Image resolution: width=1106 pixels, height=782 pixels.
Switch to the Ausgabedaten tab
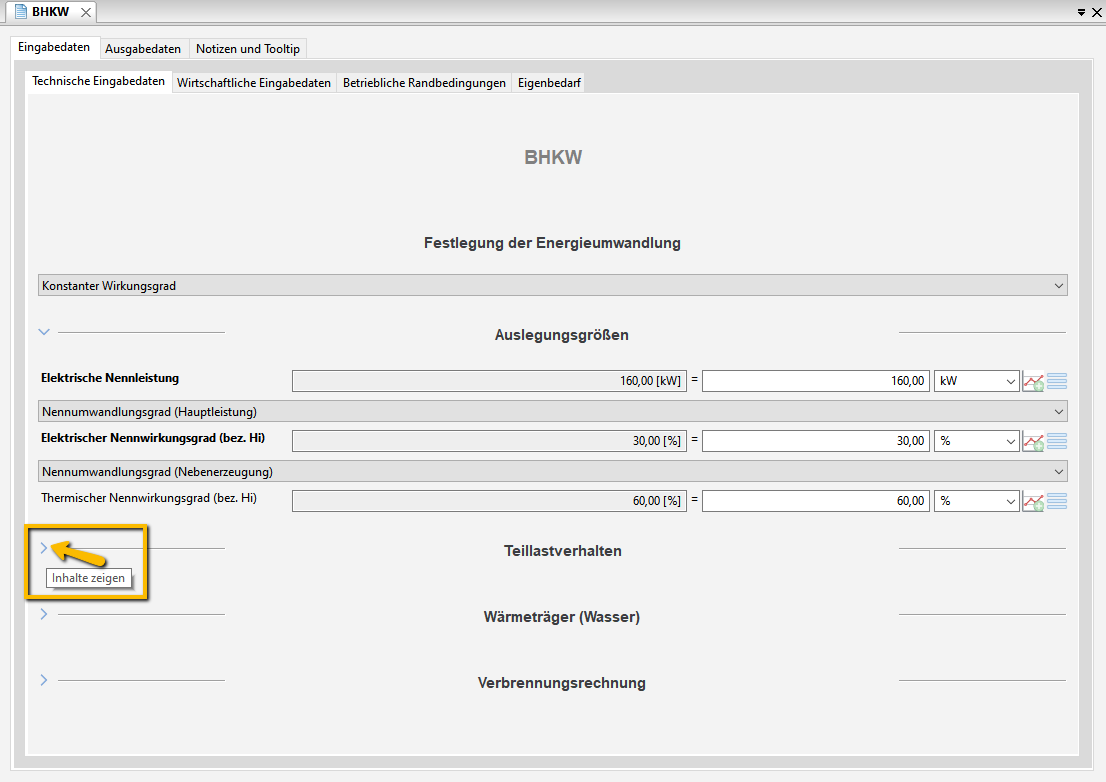point(143,49)
